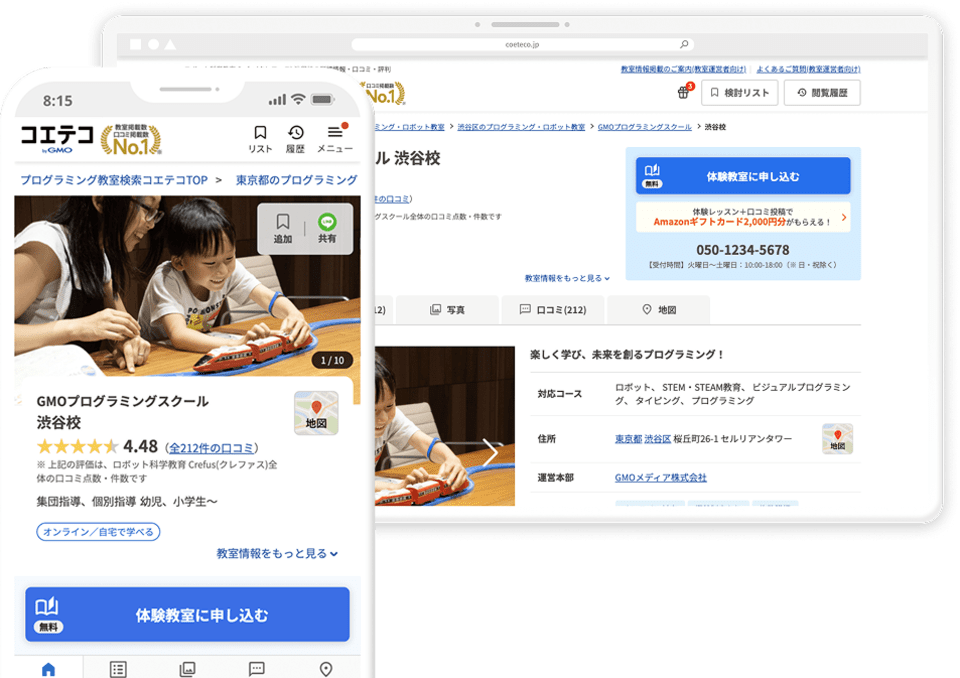Toggle the 追加 bookmark on the classroom photo
Screen dimensions: 960x678
[x=283, y=221]
